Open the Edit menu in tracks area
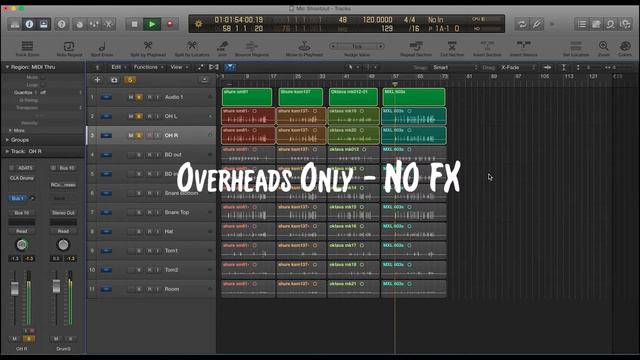The image size is (640, 360). coord(119,67)
